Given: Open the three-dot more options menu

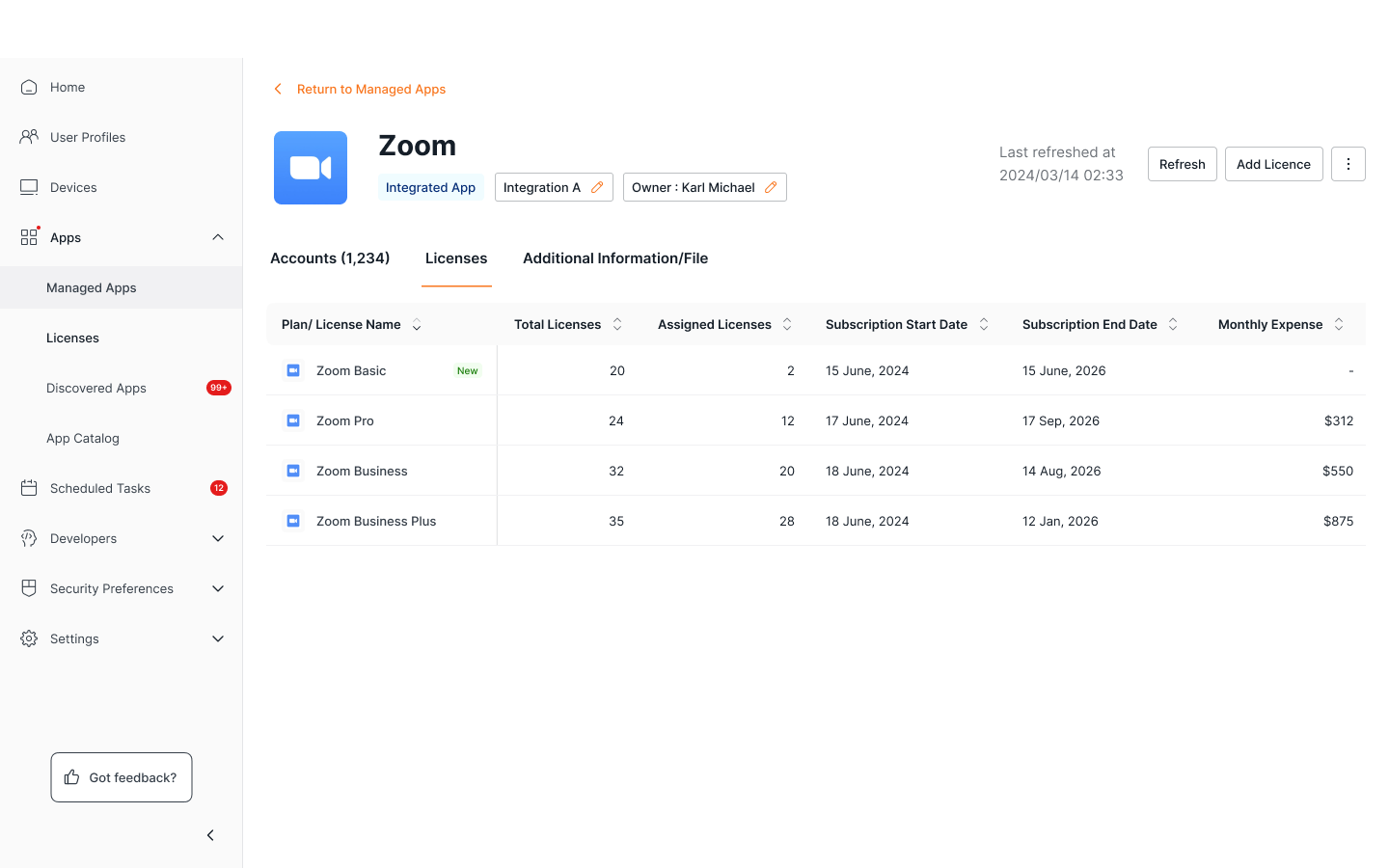Looking at the screenshot, I should 1348,164.
